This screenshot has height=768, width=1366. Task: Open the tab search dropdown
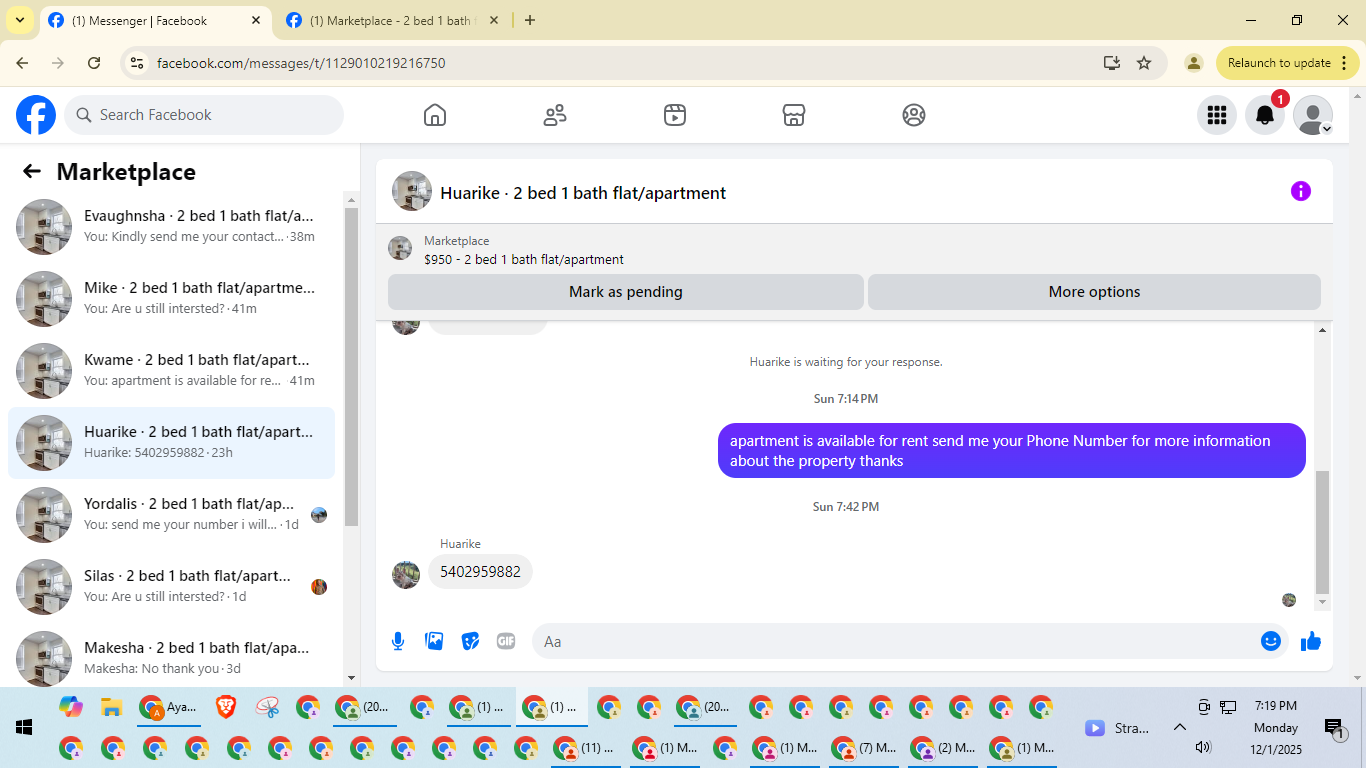pos(19,20)
